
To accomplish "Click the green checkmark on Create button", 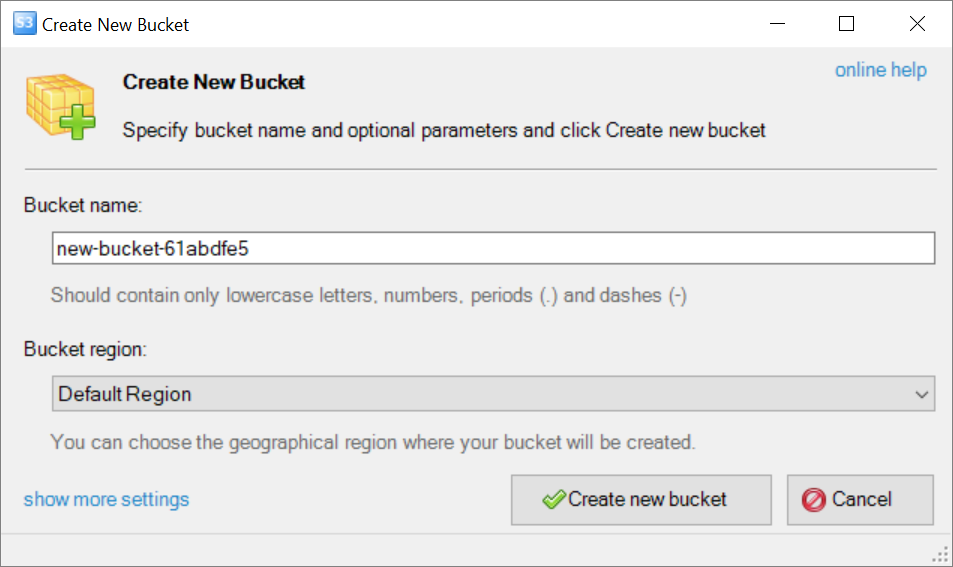I will coord(554,500).
